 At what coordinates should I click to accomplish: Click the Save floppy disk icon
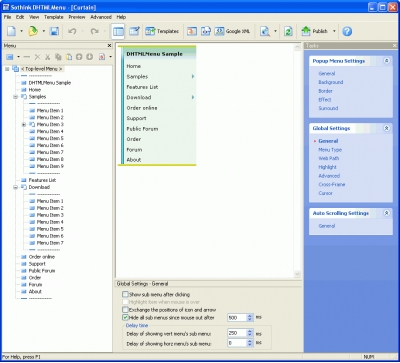point(54,31)
